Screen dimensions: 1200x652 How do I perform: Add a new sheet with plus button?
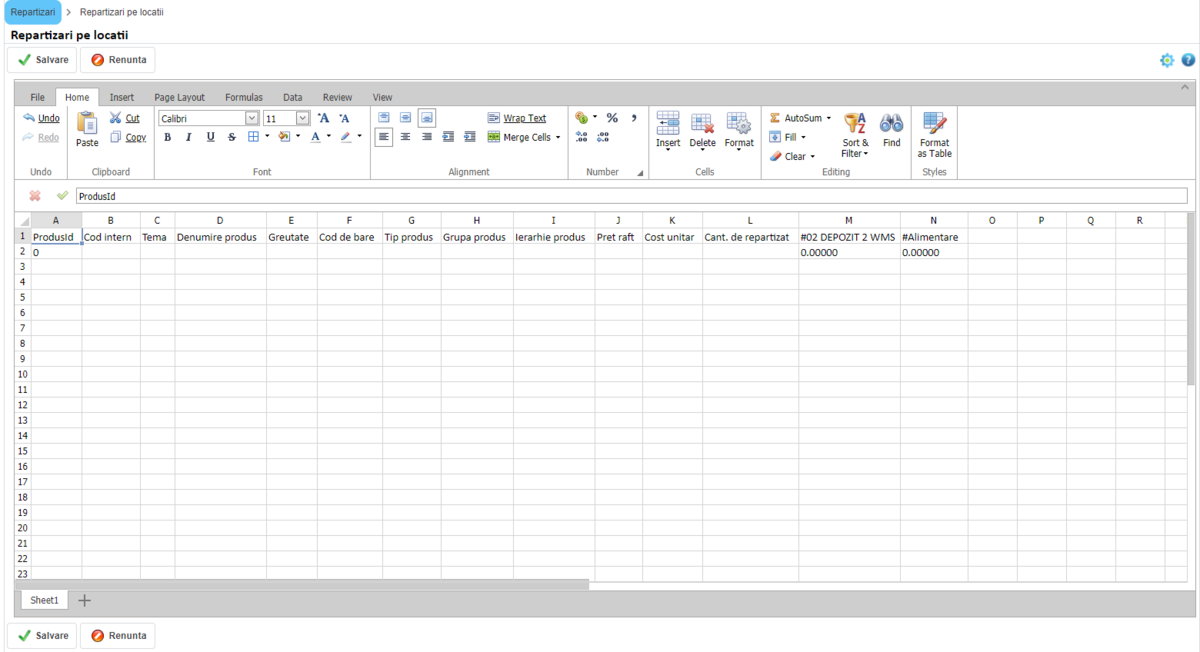coord(84,600)
